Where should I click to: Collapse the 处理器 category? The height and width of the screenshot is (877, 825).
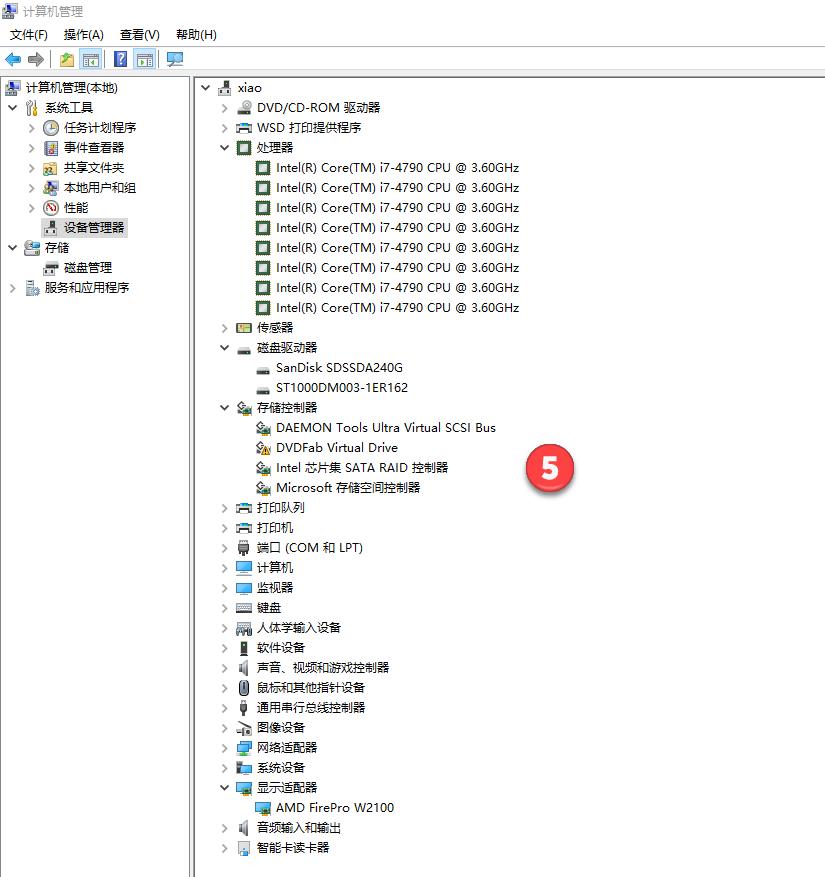[x=225, y=148]
